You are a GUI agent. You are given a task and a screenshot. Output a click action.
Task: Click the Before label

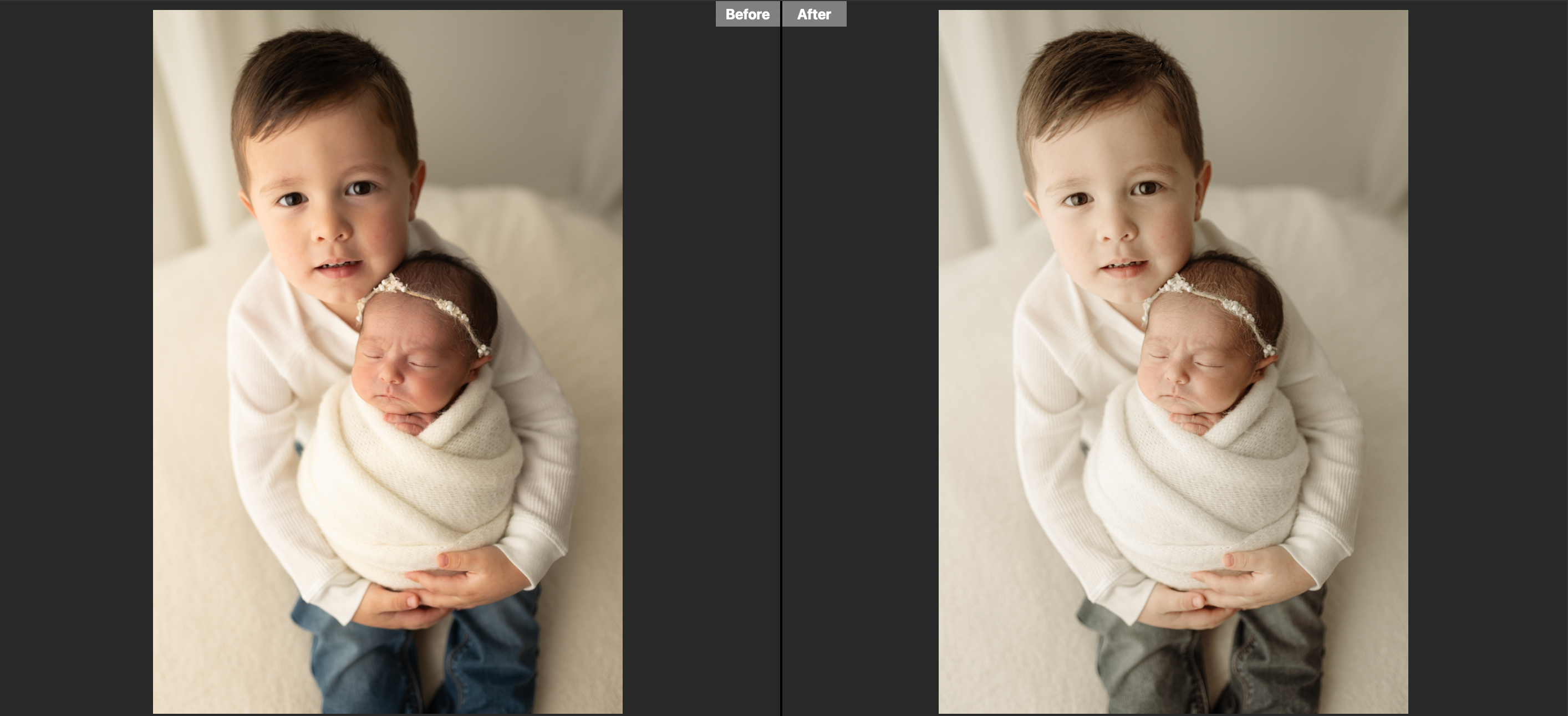pos(747,14)
